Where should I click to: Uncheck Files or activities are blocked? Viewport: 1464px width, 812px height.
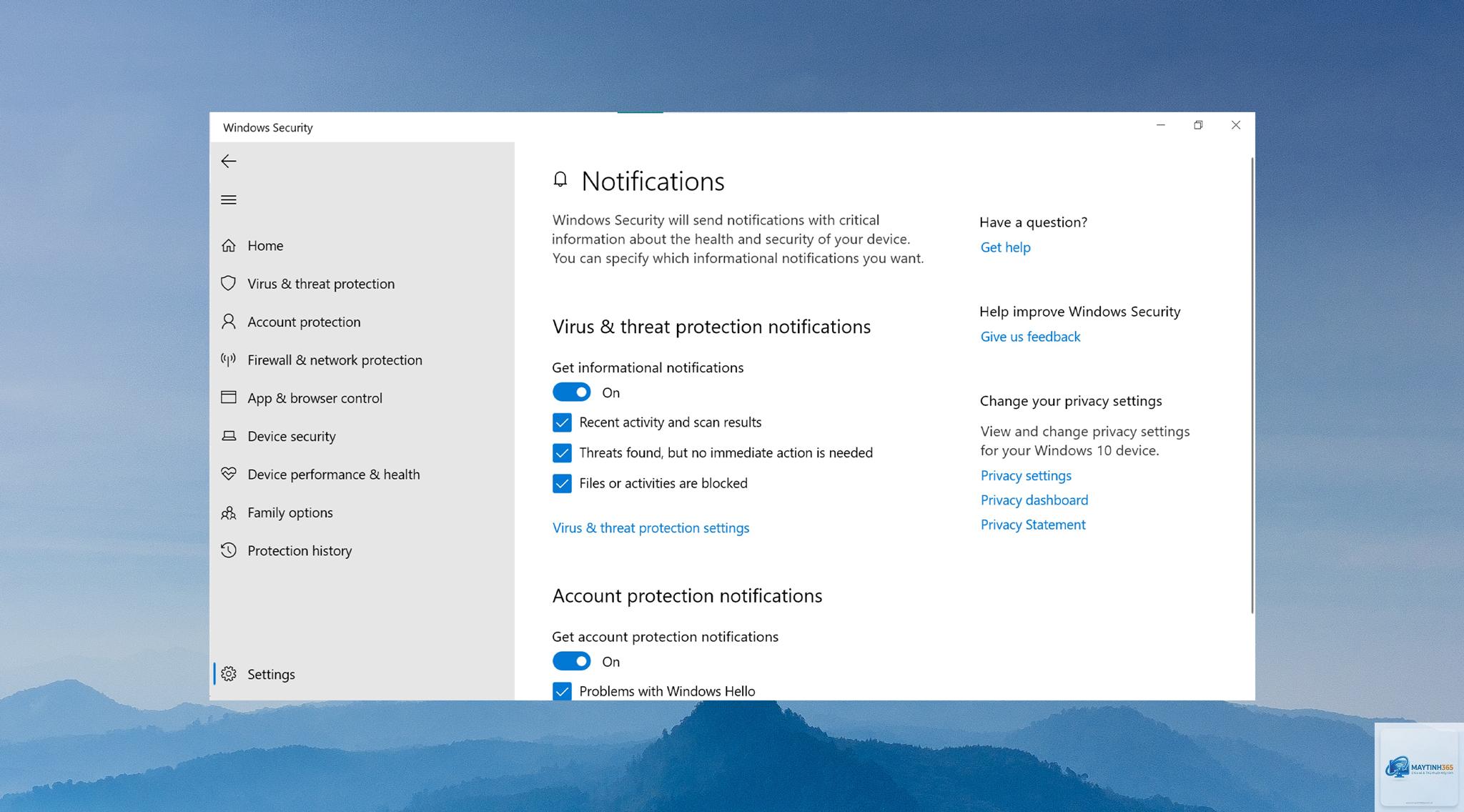[562, 484]
